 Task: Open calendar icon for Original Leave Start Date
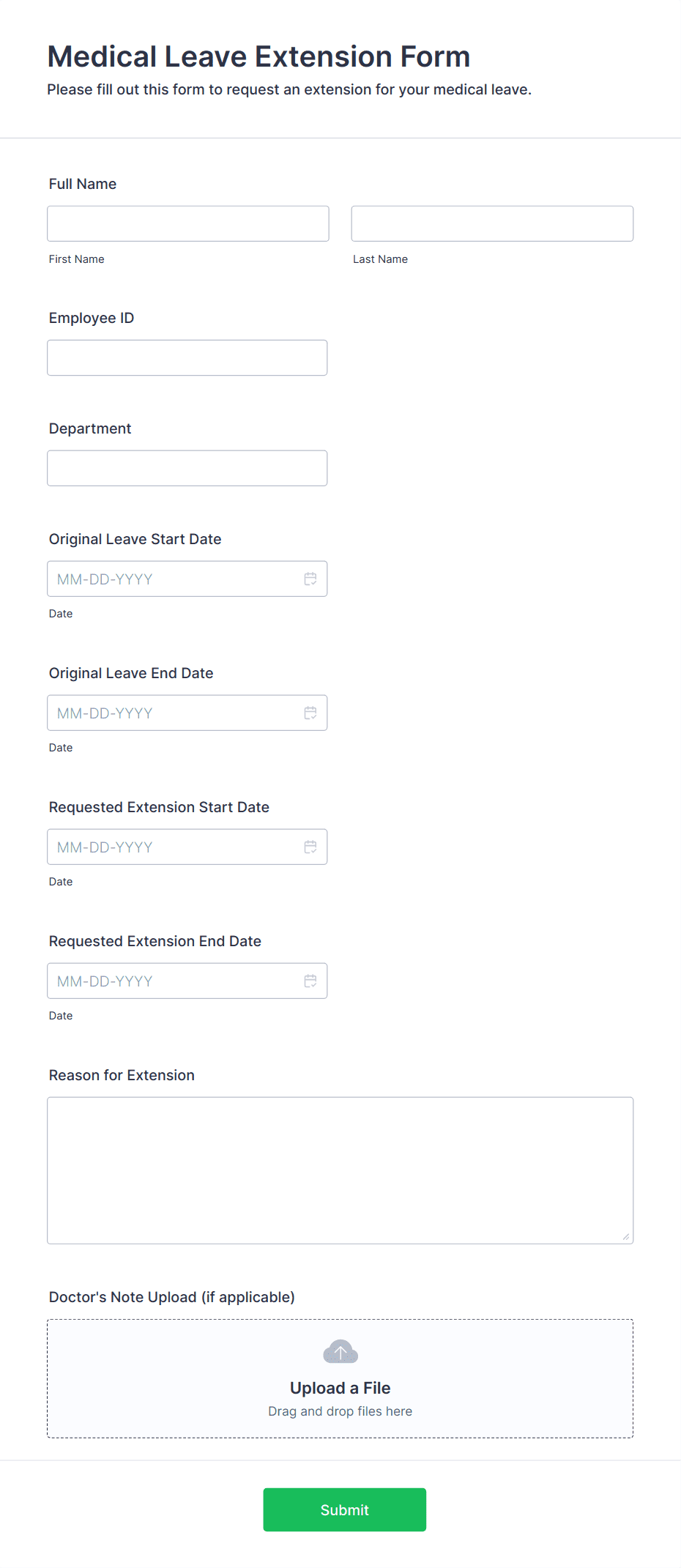310,579
